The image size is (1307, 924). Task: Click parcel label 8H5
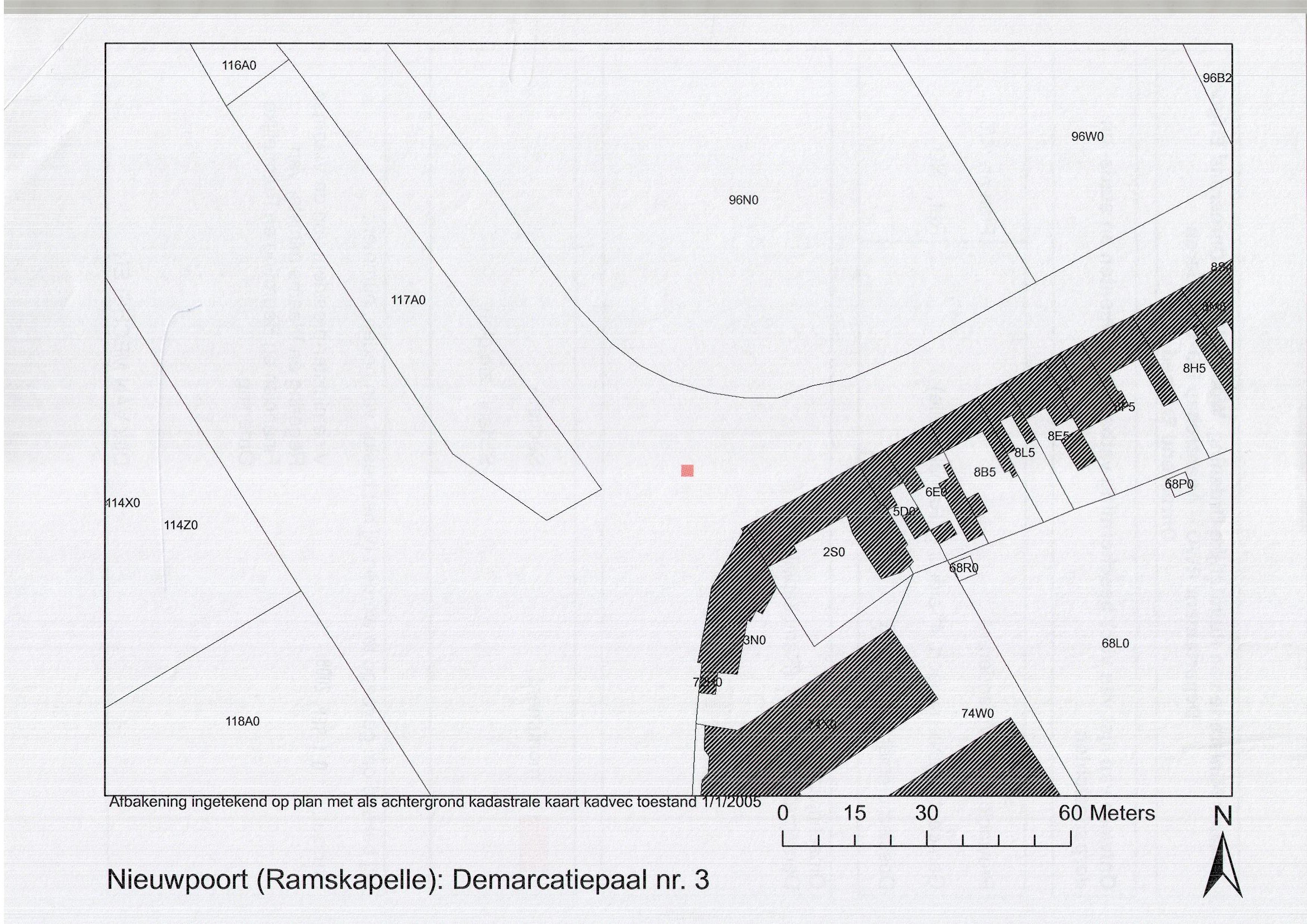tap(1194, 368)
